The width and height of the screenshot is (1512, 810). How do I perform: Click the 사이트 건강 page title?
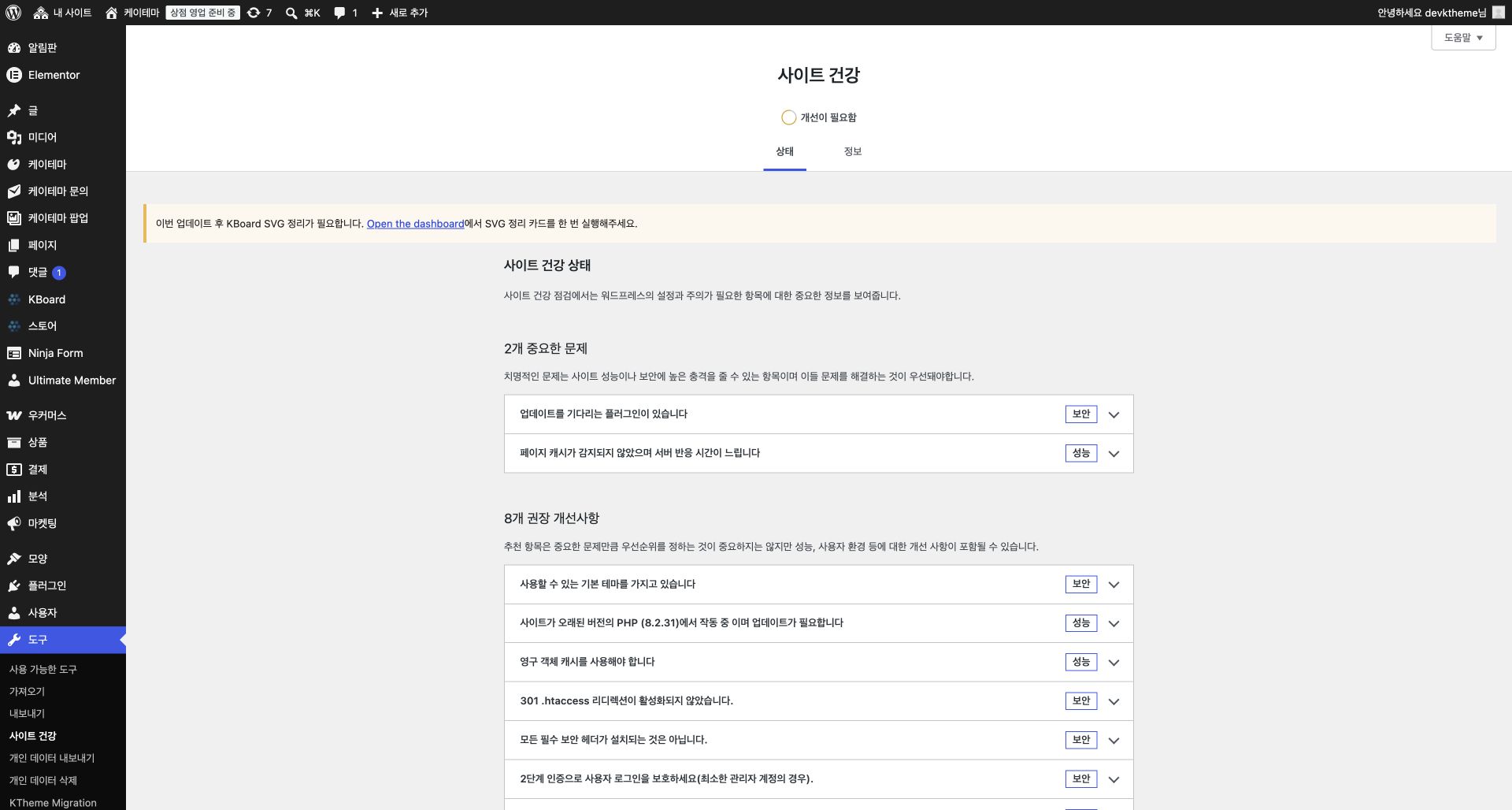818,75
